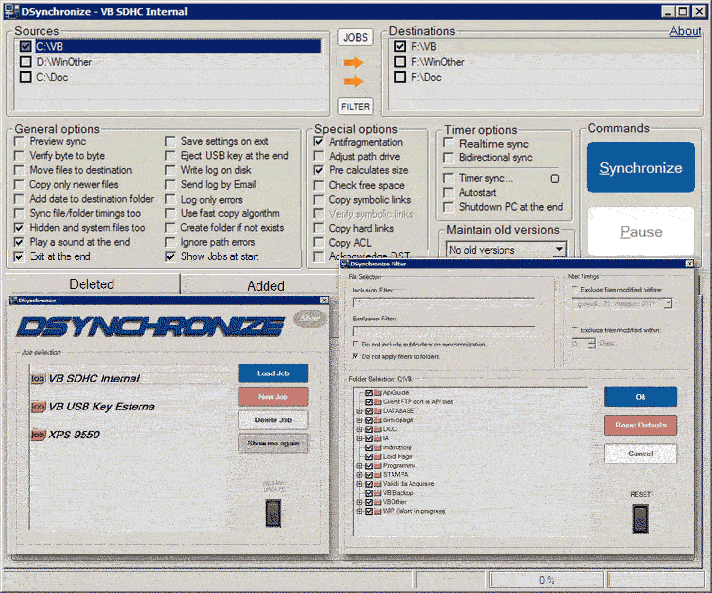This screenshot has width=712, height=593.
Task: Click the VBOther folder icon
Action: coord(378,502)
